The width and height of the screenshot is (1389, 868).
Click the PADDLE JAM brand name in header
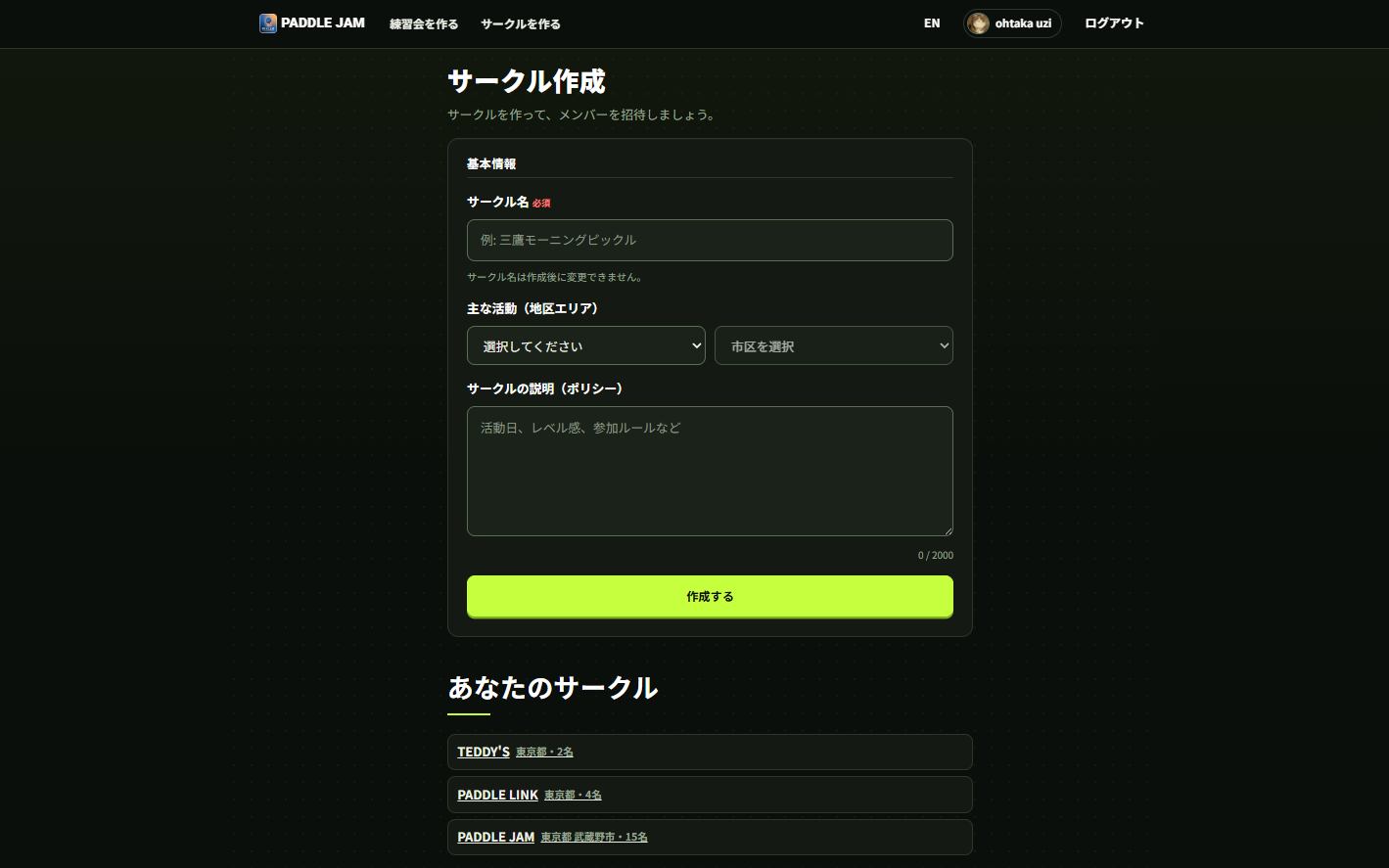[323, 23]
